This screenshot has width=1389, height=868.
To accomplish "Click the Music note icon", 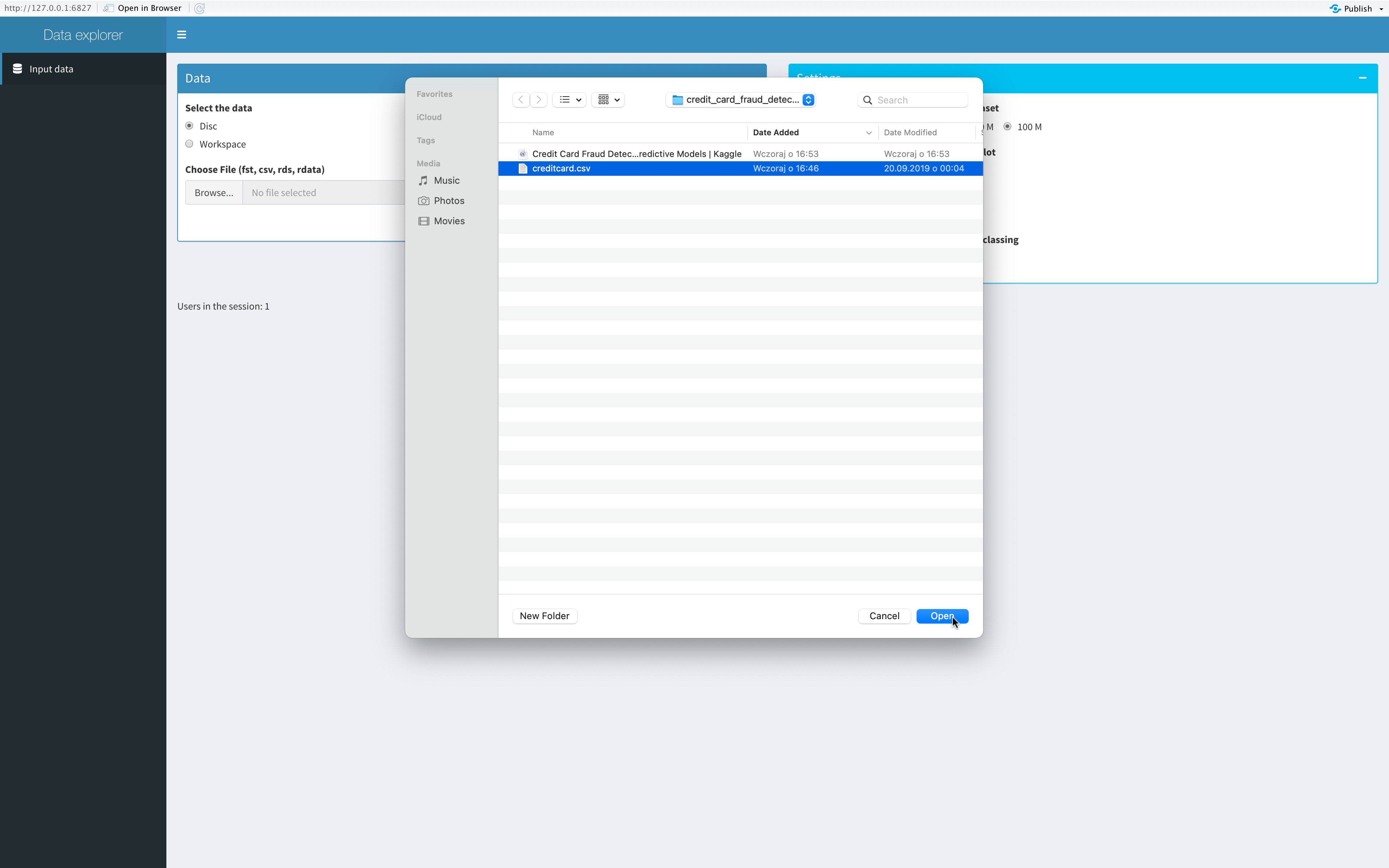I will 424,180.
